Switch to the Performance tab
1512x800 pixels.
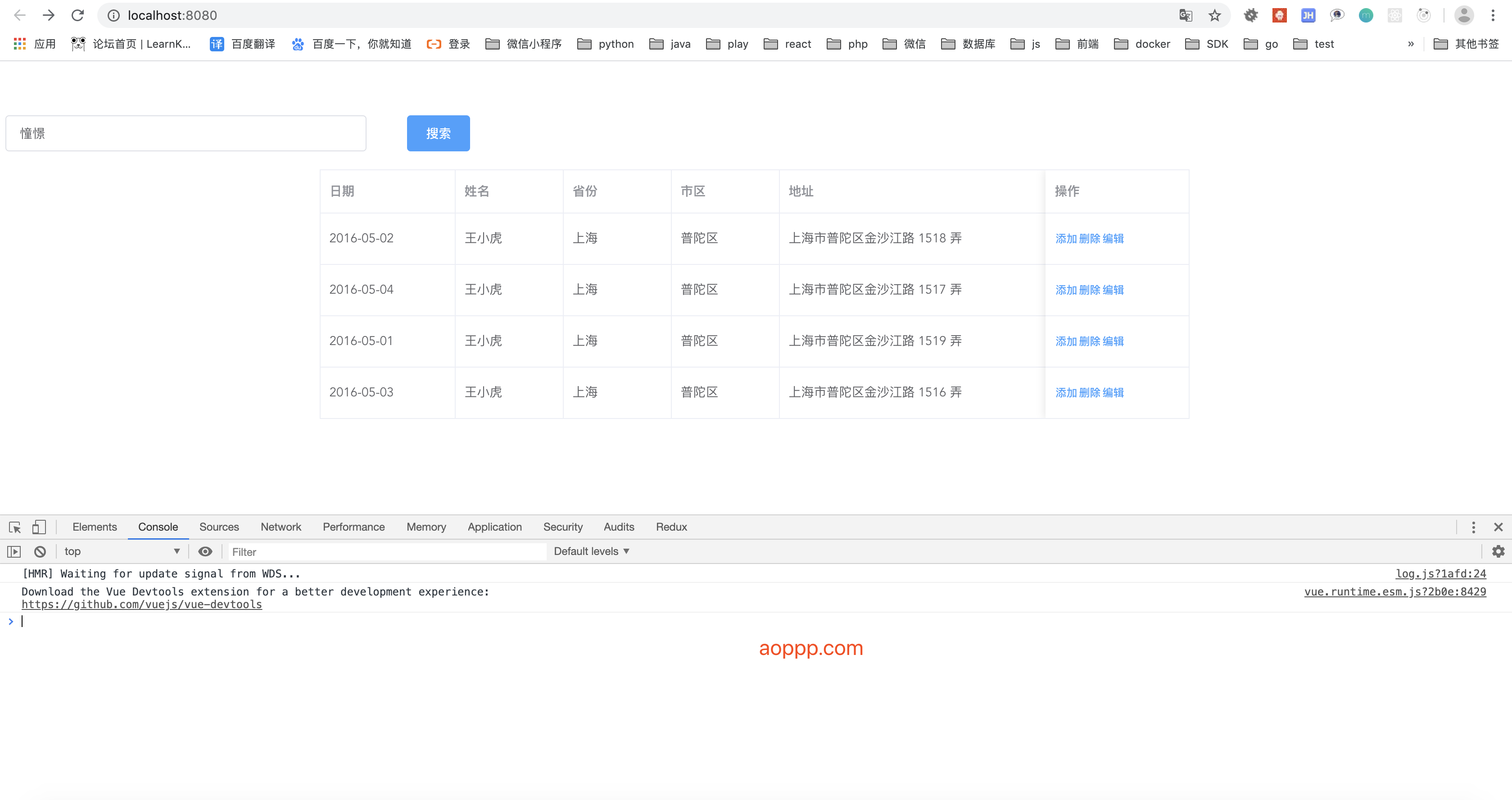tap(353, 527)
